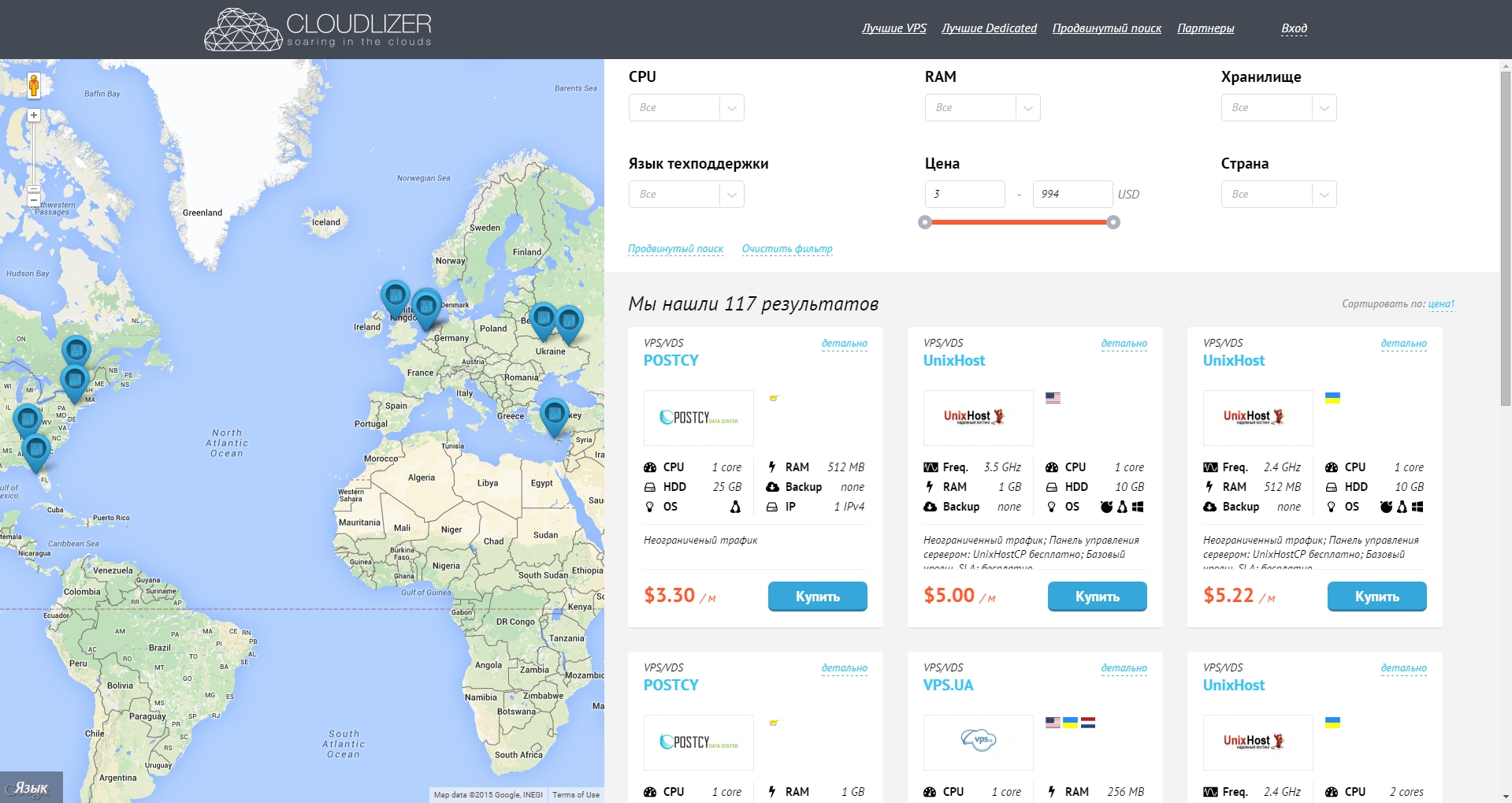This screenshot has width=1512, height=803.
Task: Open the VPS.UA provider title
Action: [x=948, y=686]
